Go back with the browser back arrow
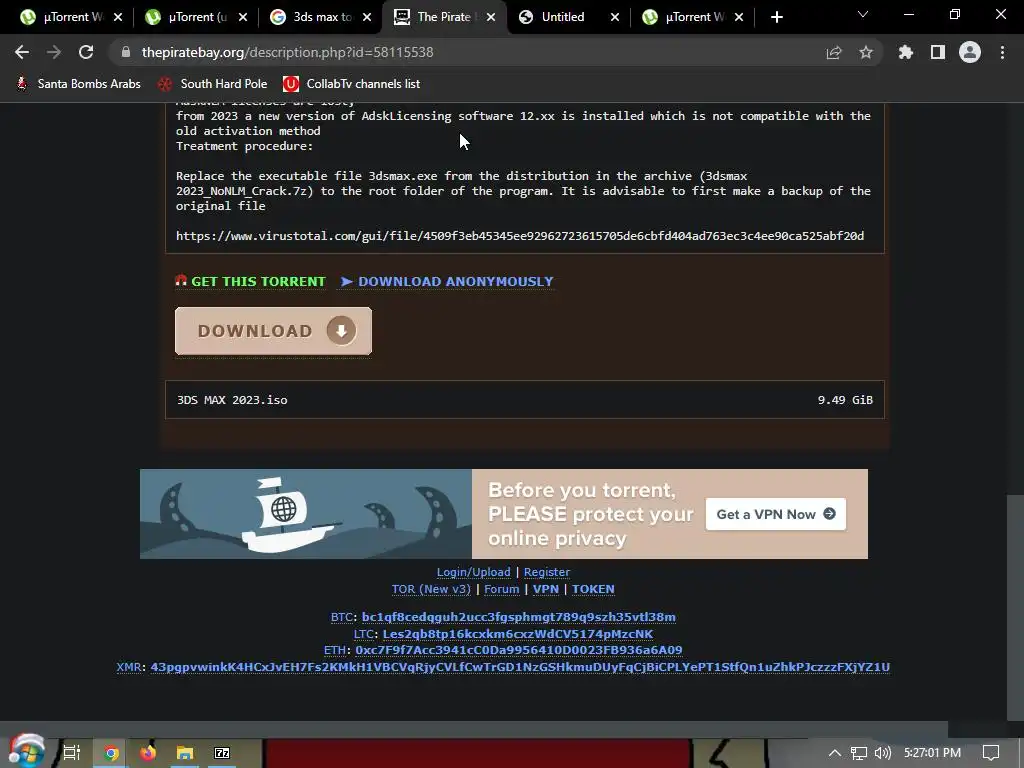 pyautogui.click(x=22, y=52)
